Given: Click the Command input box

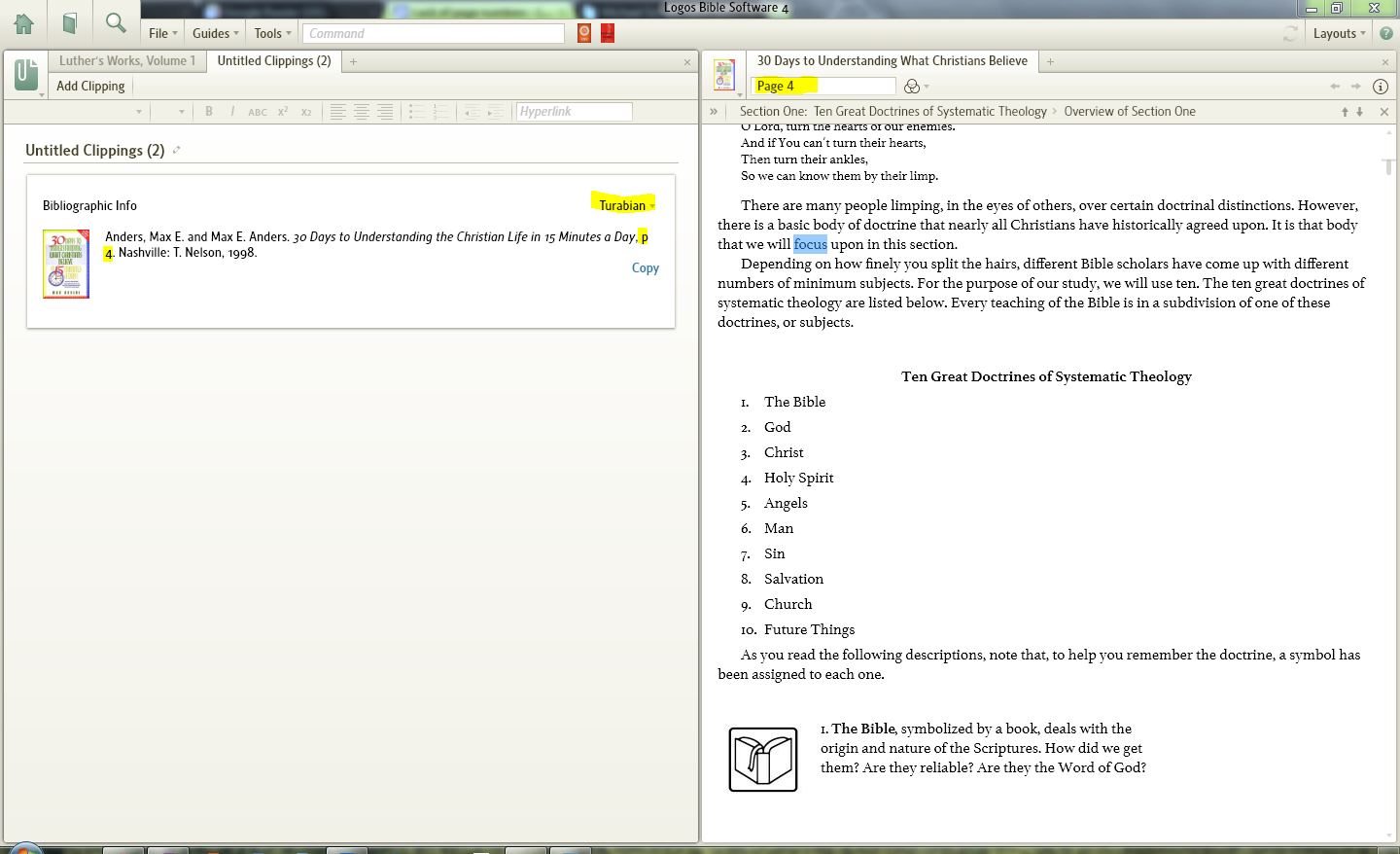Looking at the screenshot, I should point(434,33).
